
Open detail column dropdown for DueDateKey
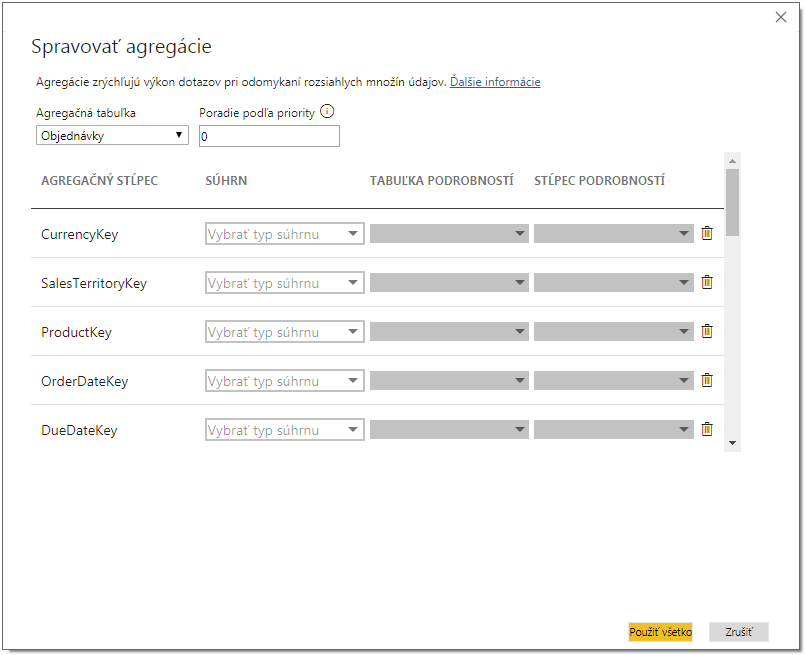tap(614, 430)
